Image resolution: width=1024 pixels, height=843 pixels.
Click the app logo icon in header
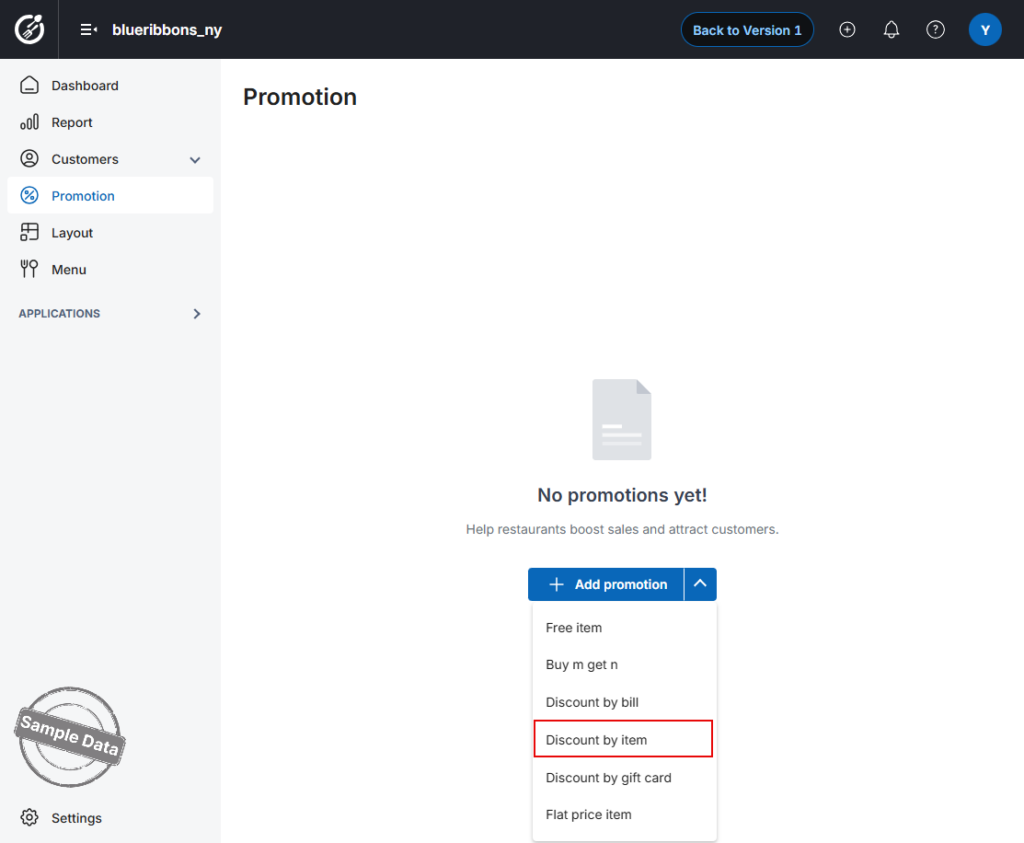(x=29, y=29)
